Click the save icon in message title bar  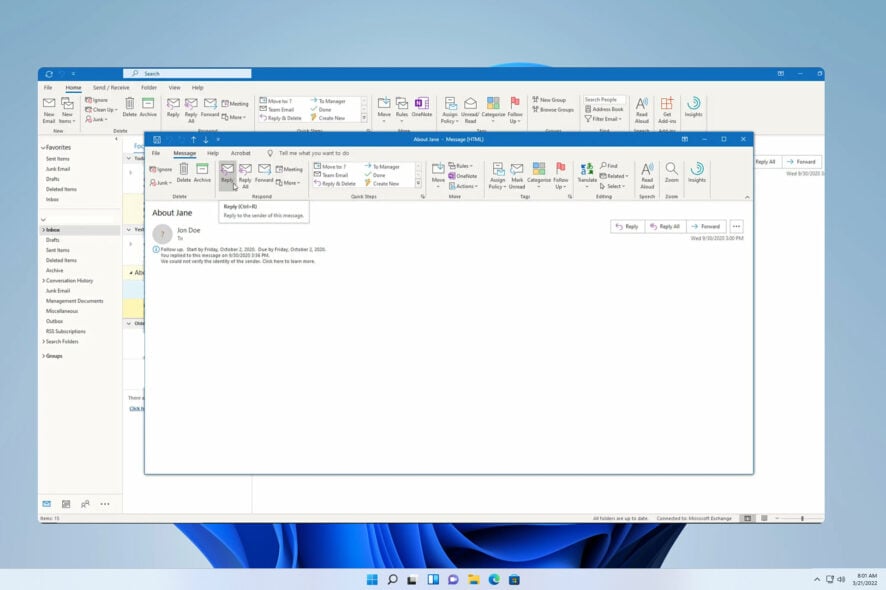coord(157,140)
